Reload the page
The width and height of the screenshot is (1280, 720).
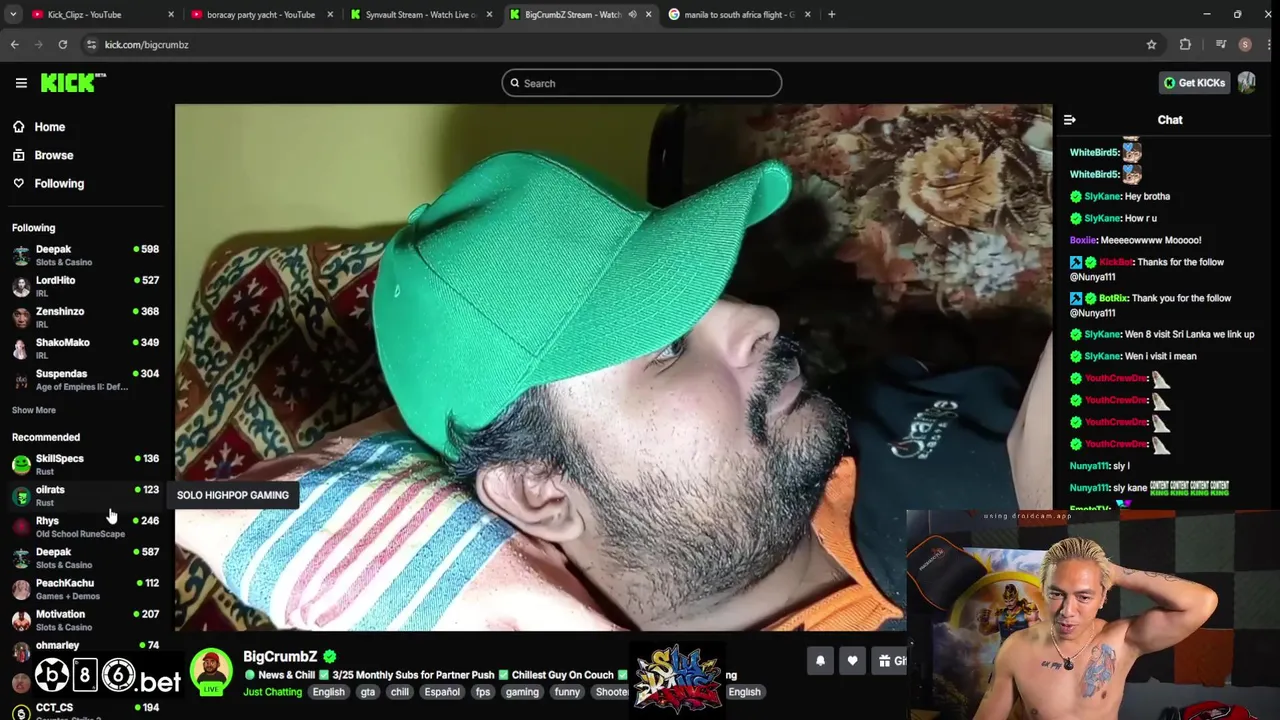coord(62,44)
